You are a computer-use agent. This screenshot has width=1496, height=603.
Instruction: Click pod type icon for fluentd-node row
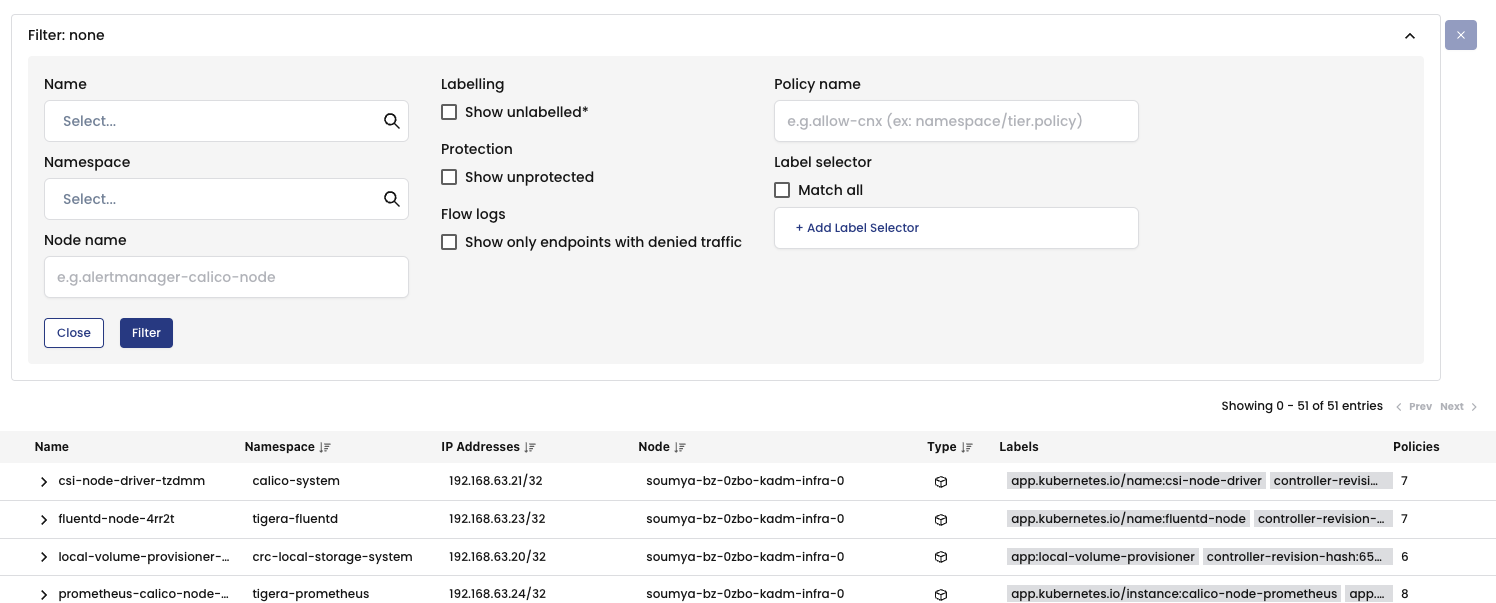click(x=940, y=519)
